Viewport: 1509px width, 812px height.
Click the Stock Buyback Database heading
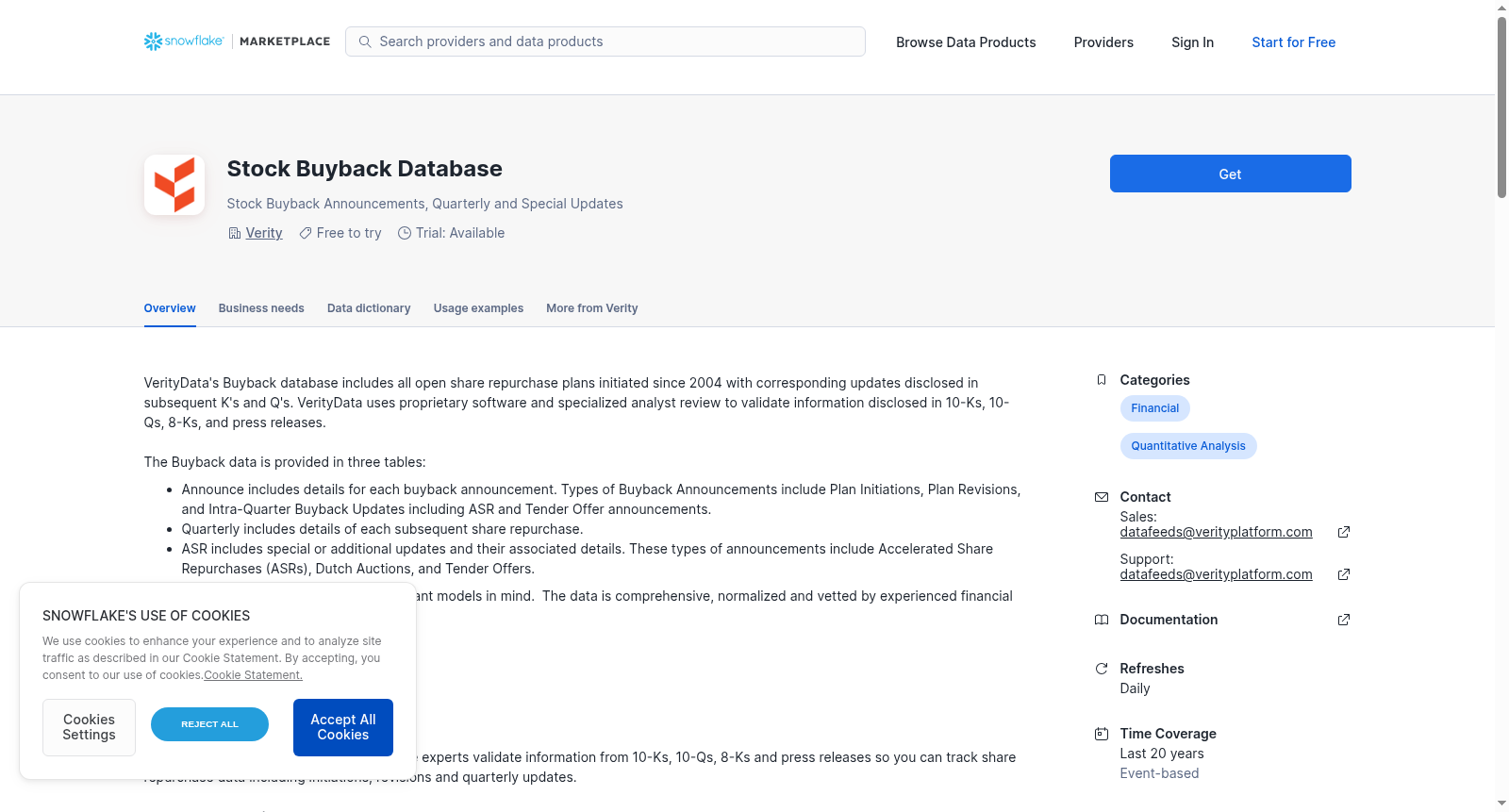(365, 169)
